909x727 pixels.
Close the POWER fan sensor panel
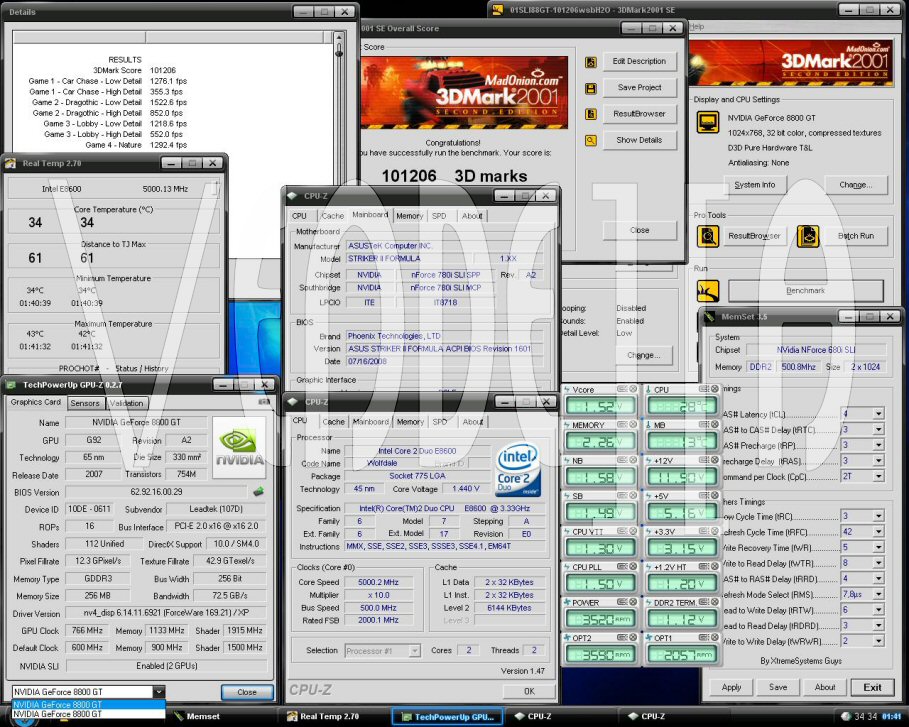(x=633, y=602)
